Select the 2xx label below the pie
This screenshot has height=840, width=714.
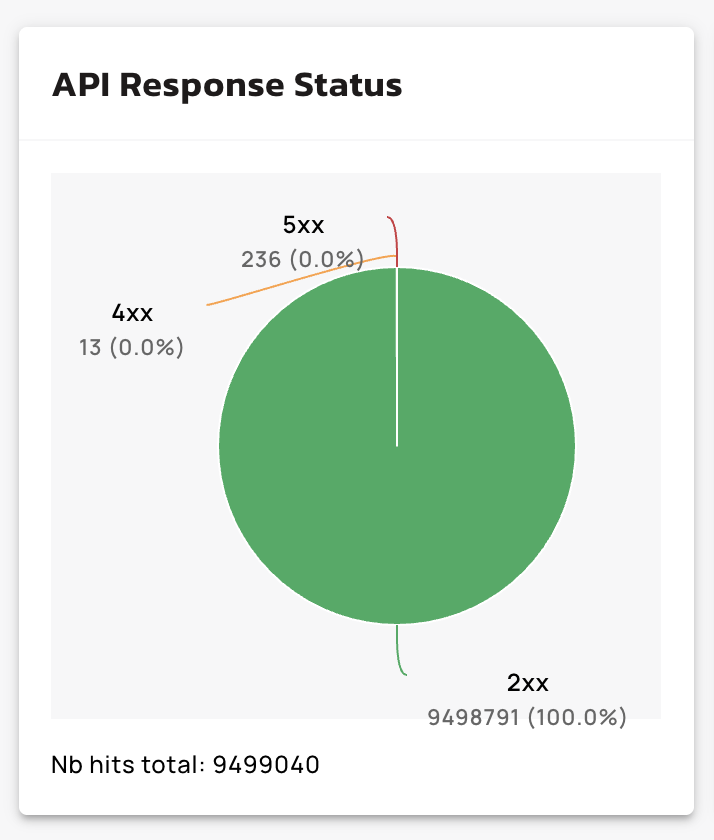pyautogui.click(x=527, y=683)
